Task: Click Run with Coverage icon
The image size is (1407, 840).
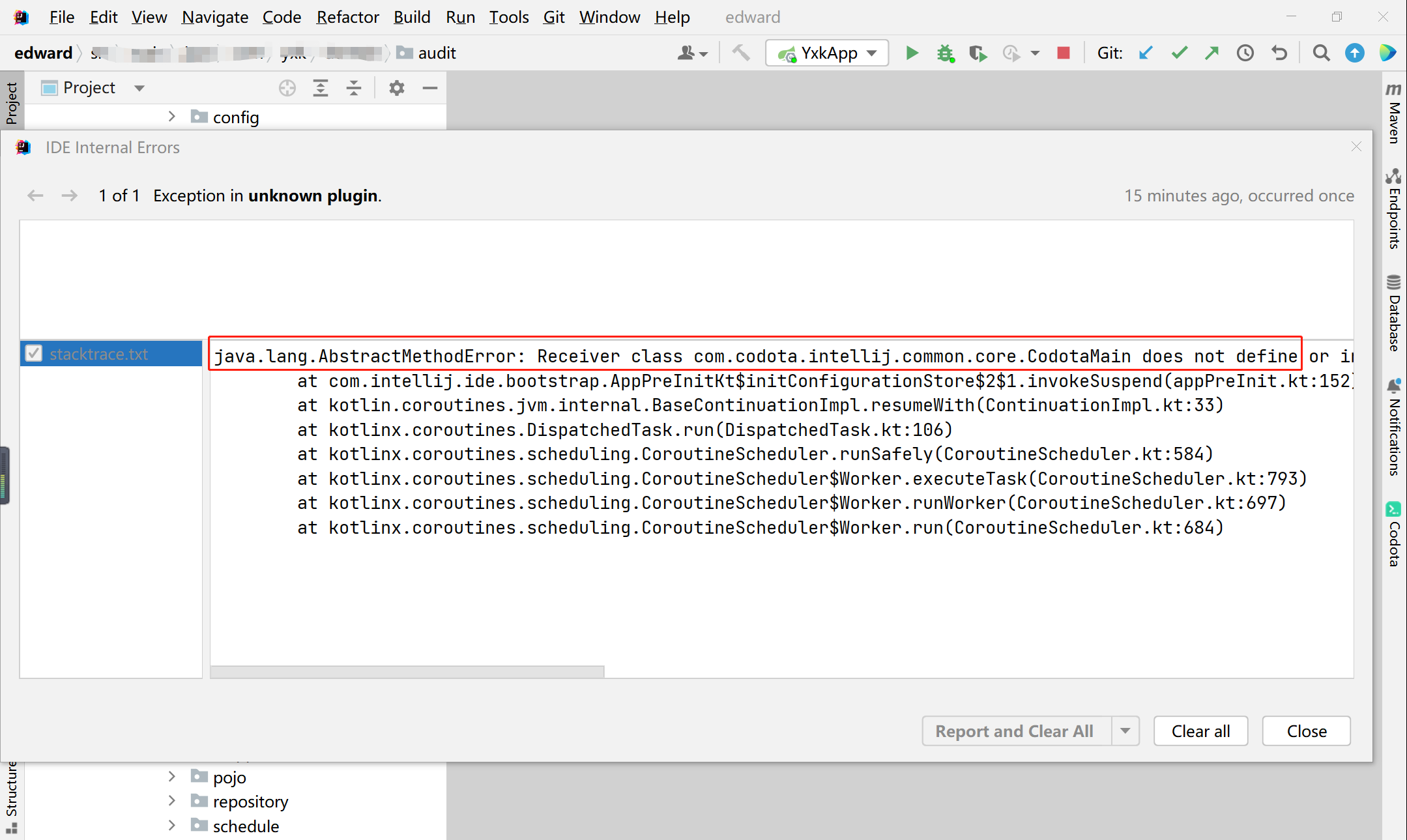Action: pyautogui.click(x=978, y=53)
